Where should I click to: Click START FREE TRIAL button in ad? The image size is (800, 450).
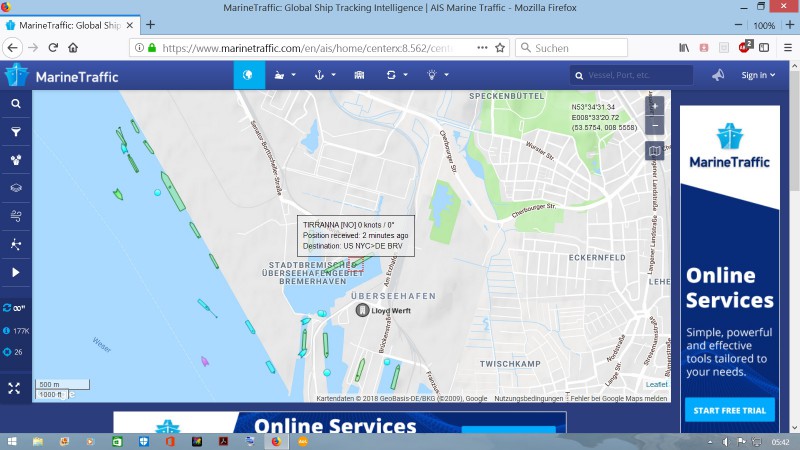coord(730,410)
